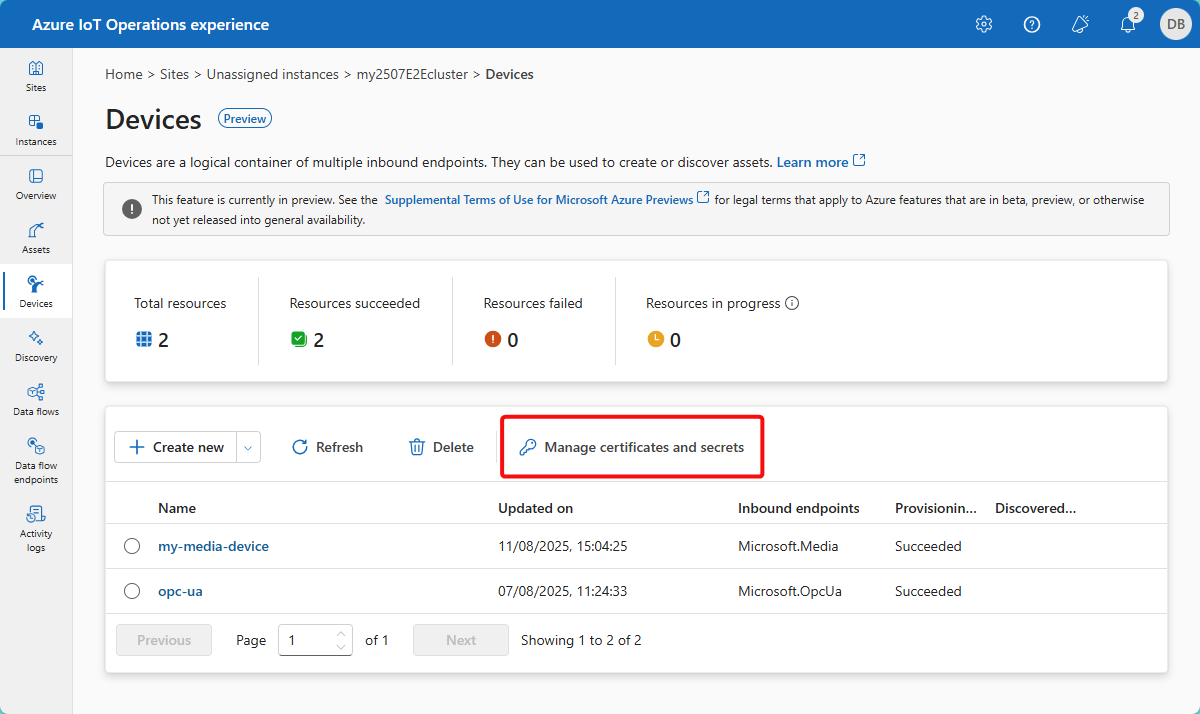Select the my-media-device radio button
This screenshot has width=1200, height=714.
[x=132, y=546]
